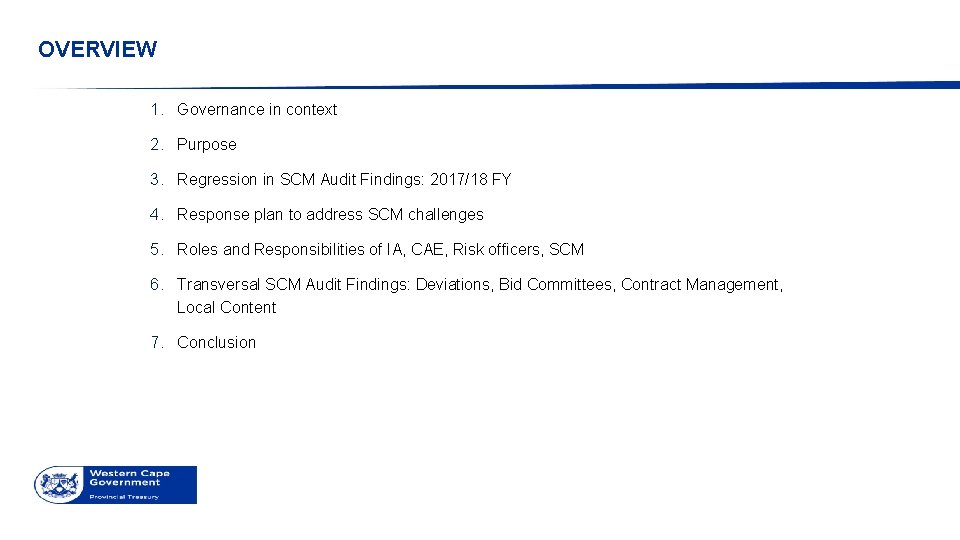
Task: Click the 'Western Cape Government' logo text
Action: coord(129,478)
